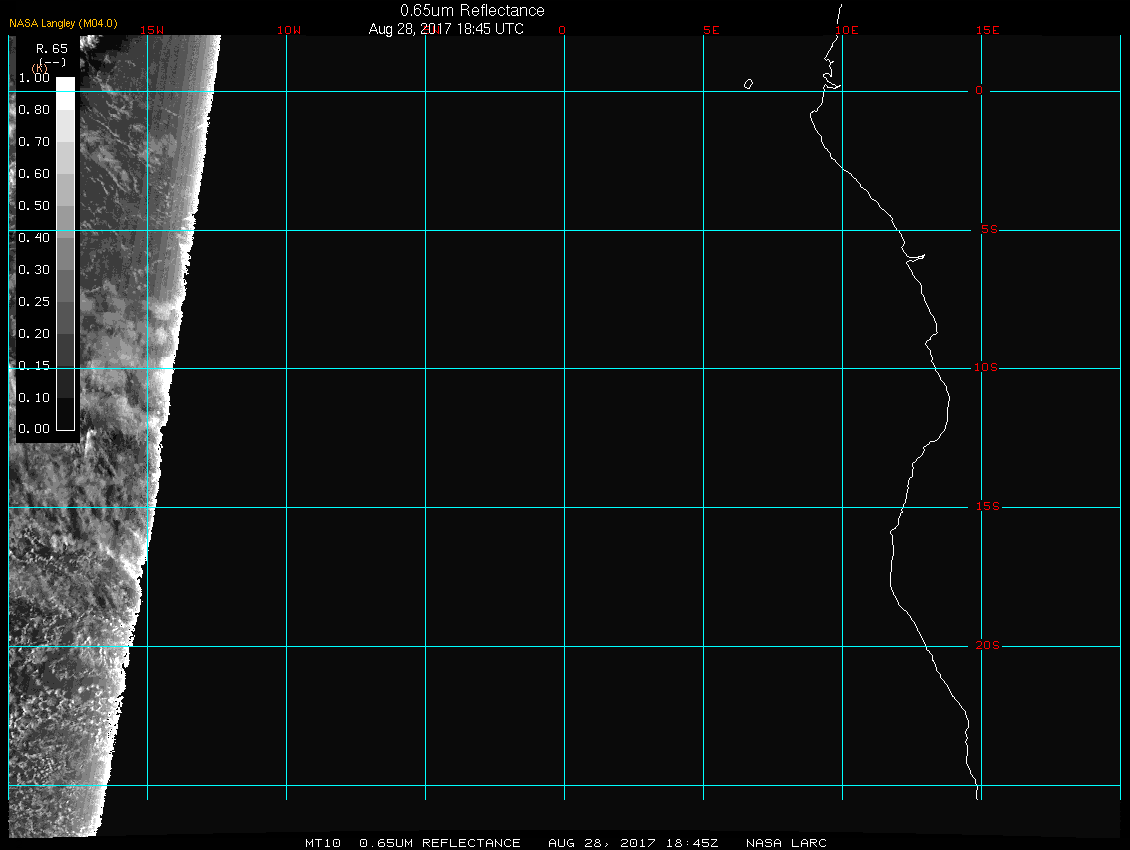Click the 10S latitude label
The image size is (1130, 850).
(986, 368)
